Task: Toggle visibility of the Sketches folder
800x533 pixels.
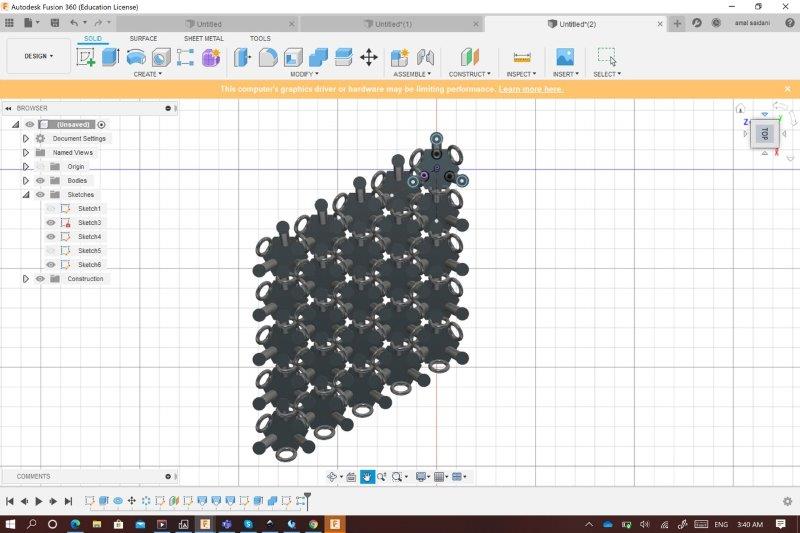Action: click(40, 194)
